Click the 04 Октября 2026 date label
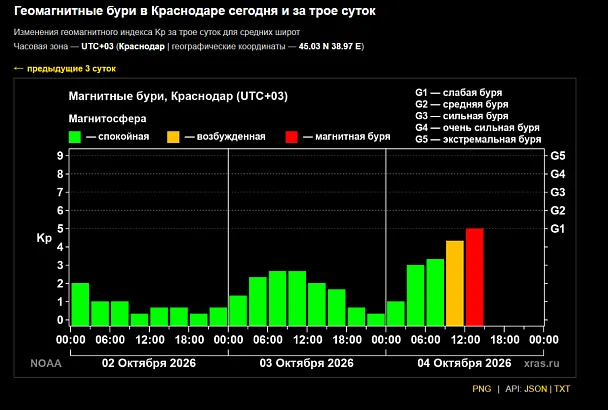Screen dimensions: 608x410 coord(464,363)
